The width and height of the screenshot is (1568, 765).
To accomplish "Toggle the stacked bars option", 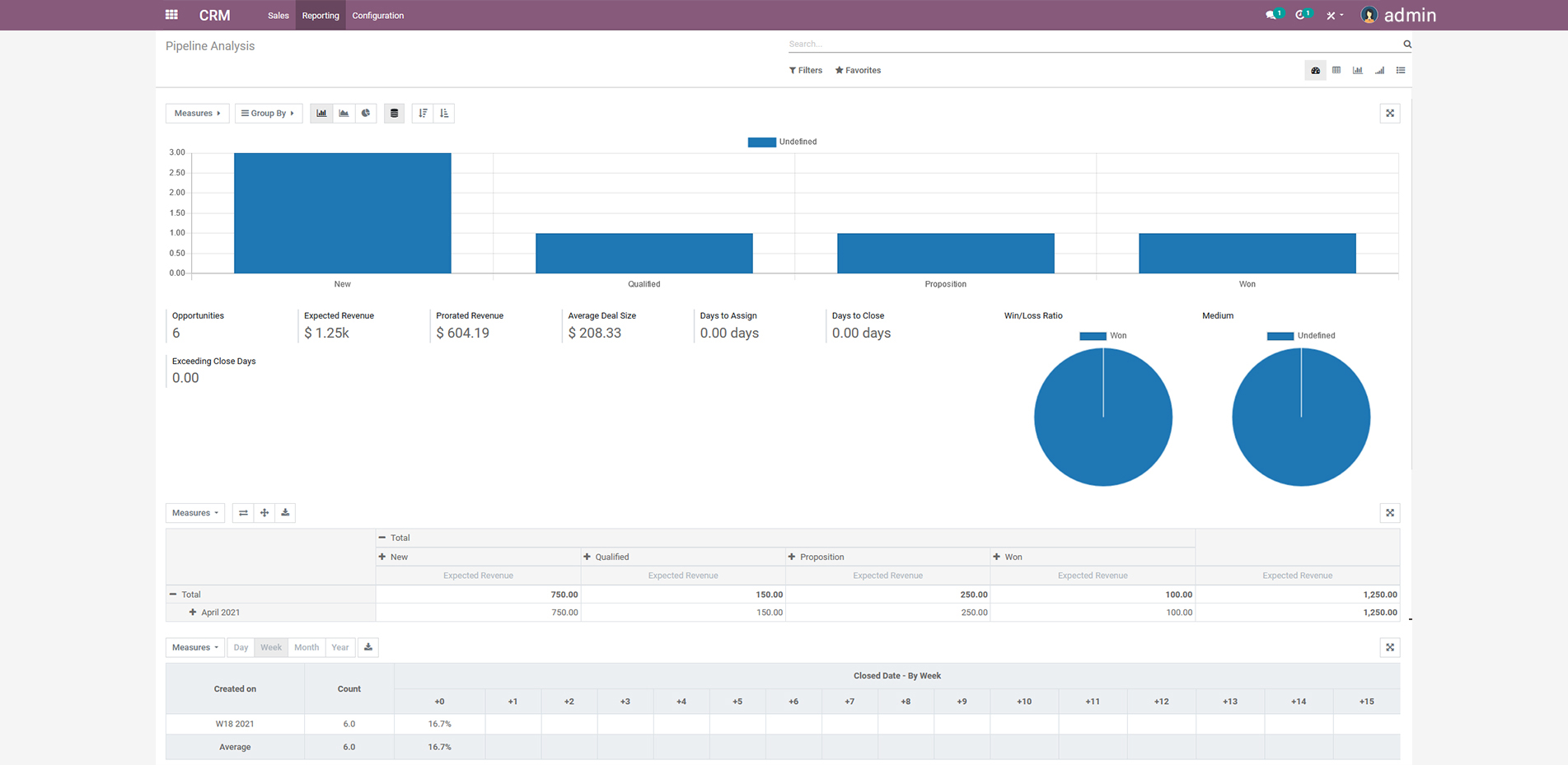I will pos(394,114).
